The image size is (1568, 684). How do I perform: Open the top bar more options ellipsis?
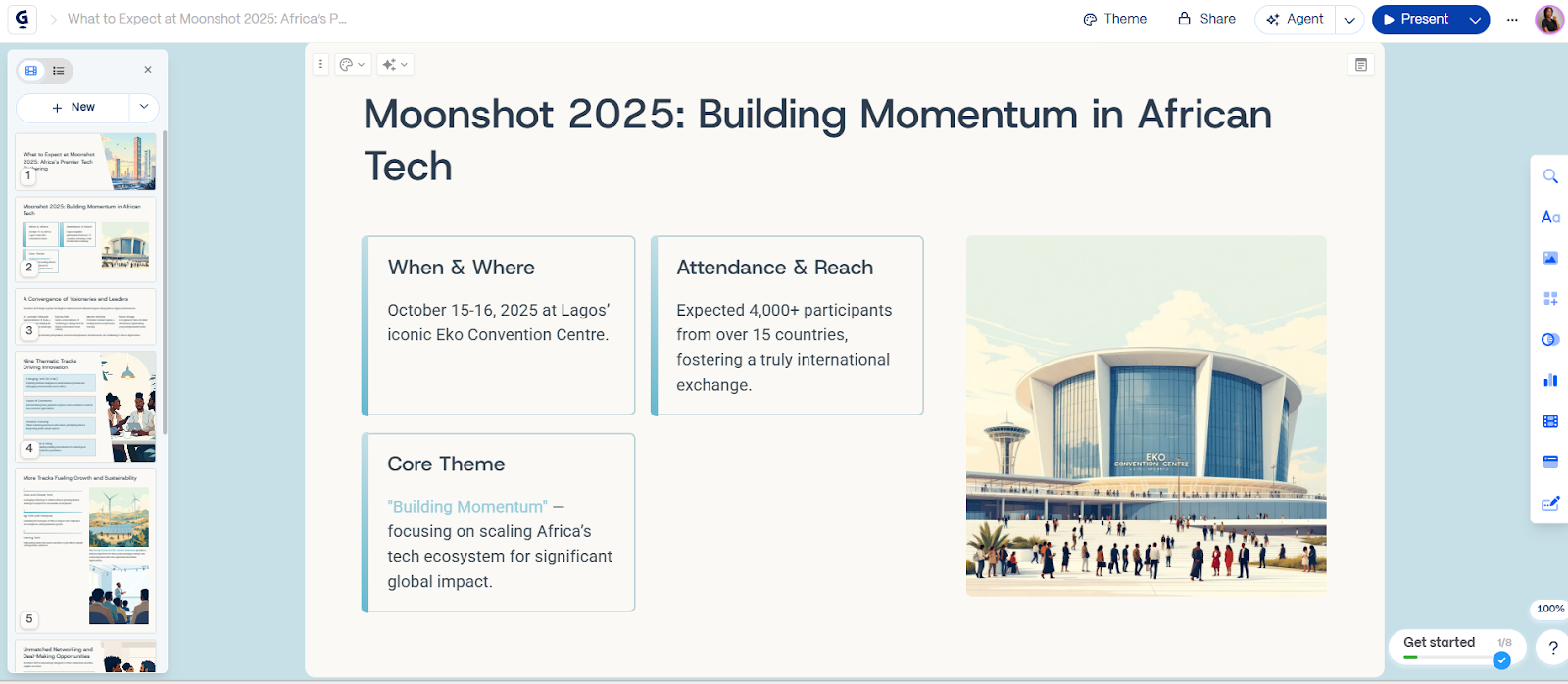[1512, 20]
